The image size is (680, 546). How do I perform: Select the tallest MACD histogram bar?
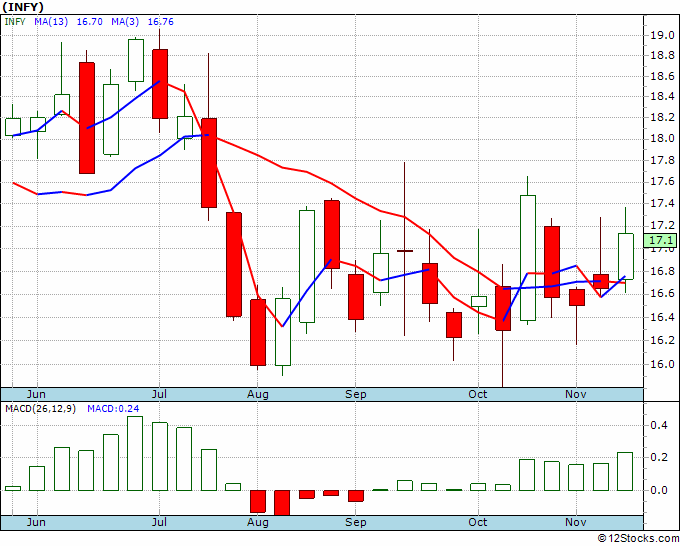(135, 454)
